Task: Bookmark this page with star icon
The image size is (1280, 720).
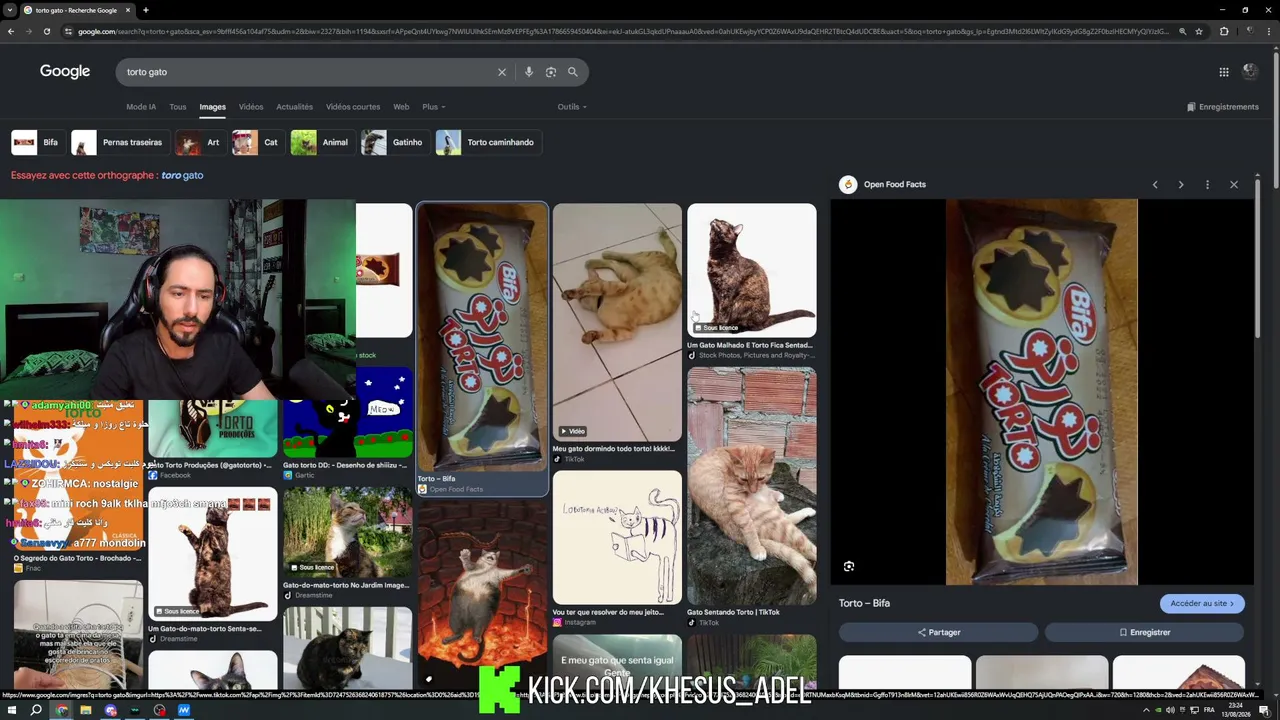Action: coord(1199,32)
